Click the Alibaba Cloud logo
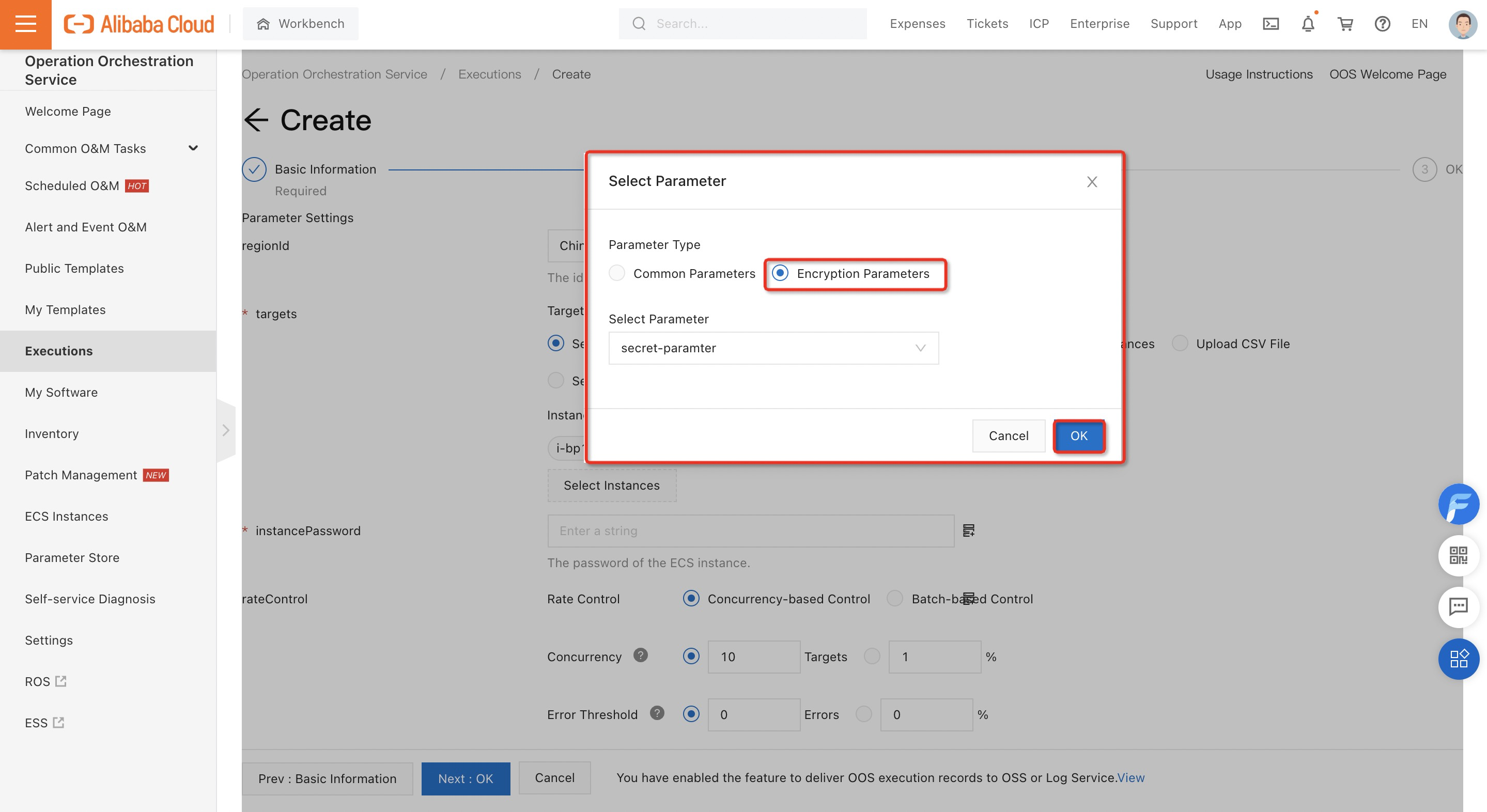Screen dimensions: 1487x812 coord(138,24)
